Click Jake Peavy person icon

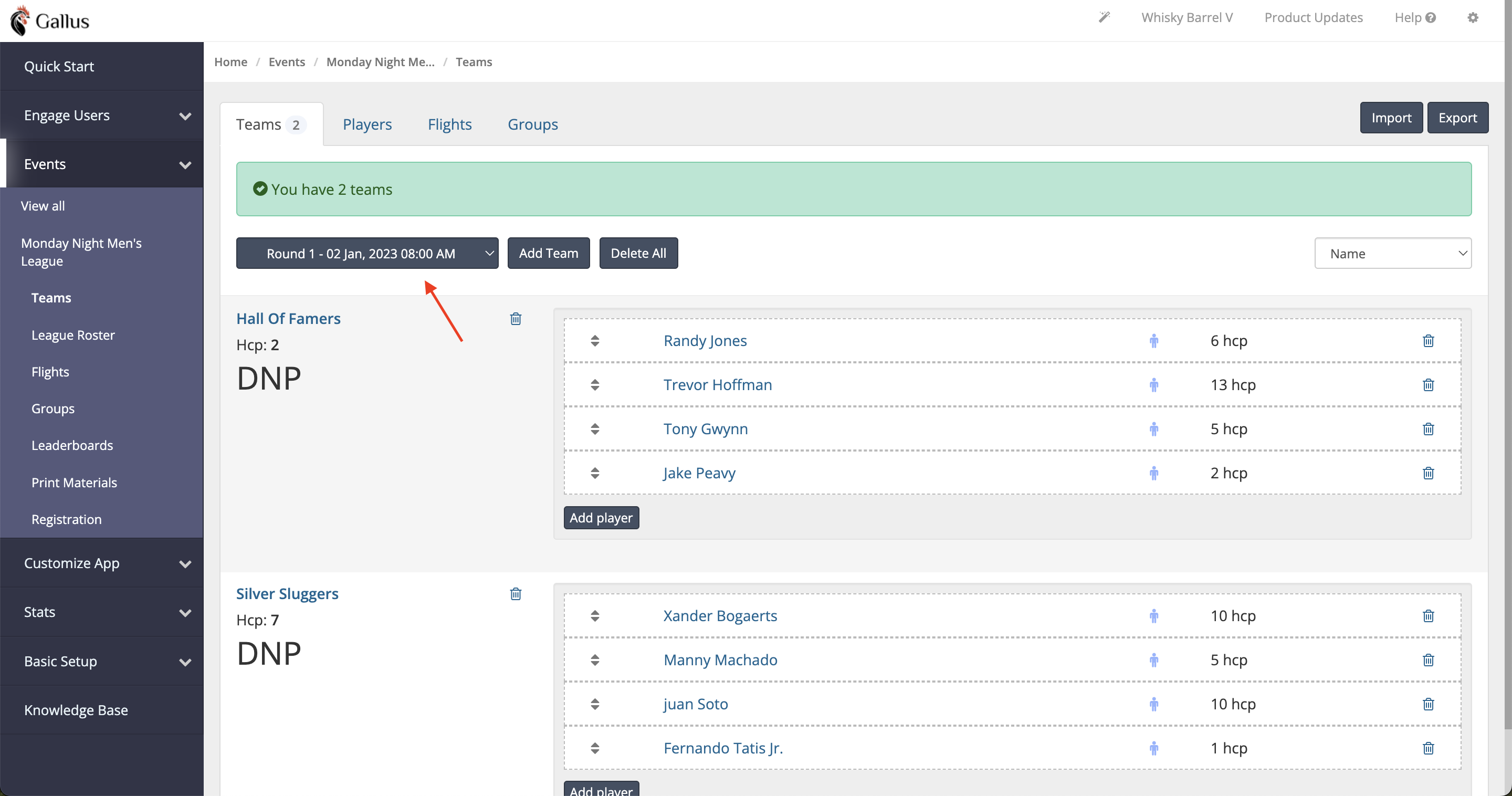1153,473
